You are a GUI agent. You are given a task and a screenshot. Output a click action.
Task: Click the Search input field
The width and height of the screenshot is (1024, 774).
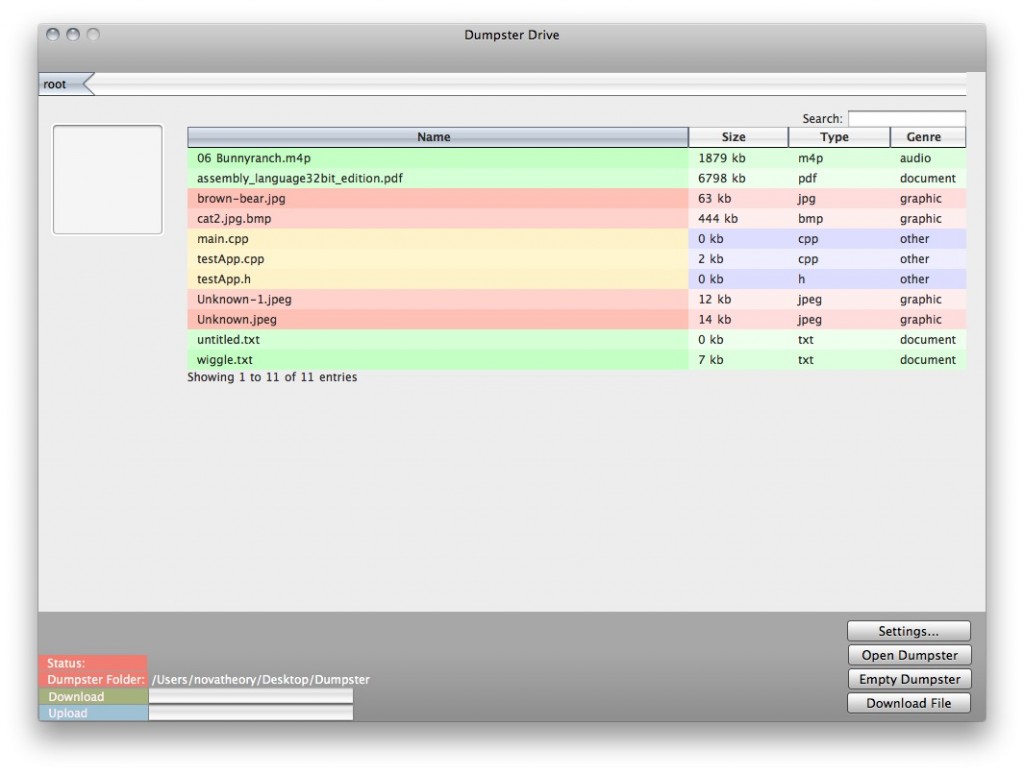tap(906, 119)
